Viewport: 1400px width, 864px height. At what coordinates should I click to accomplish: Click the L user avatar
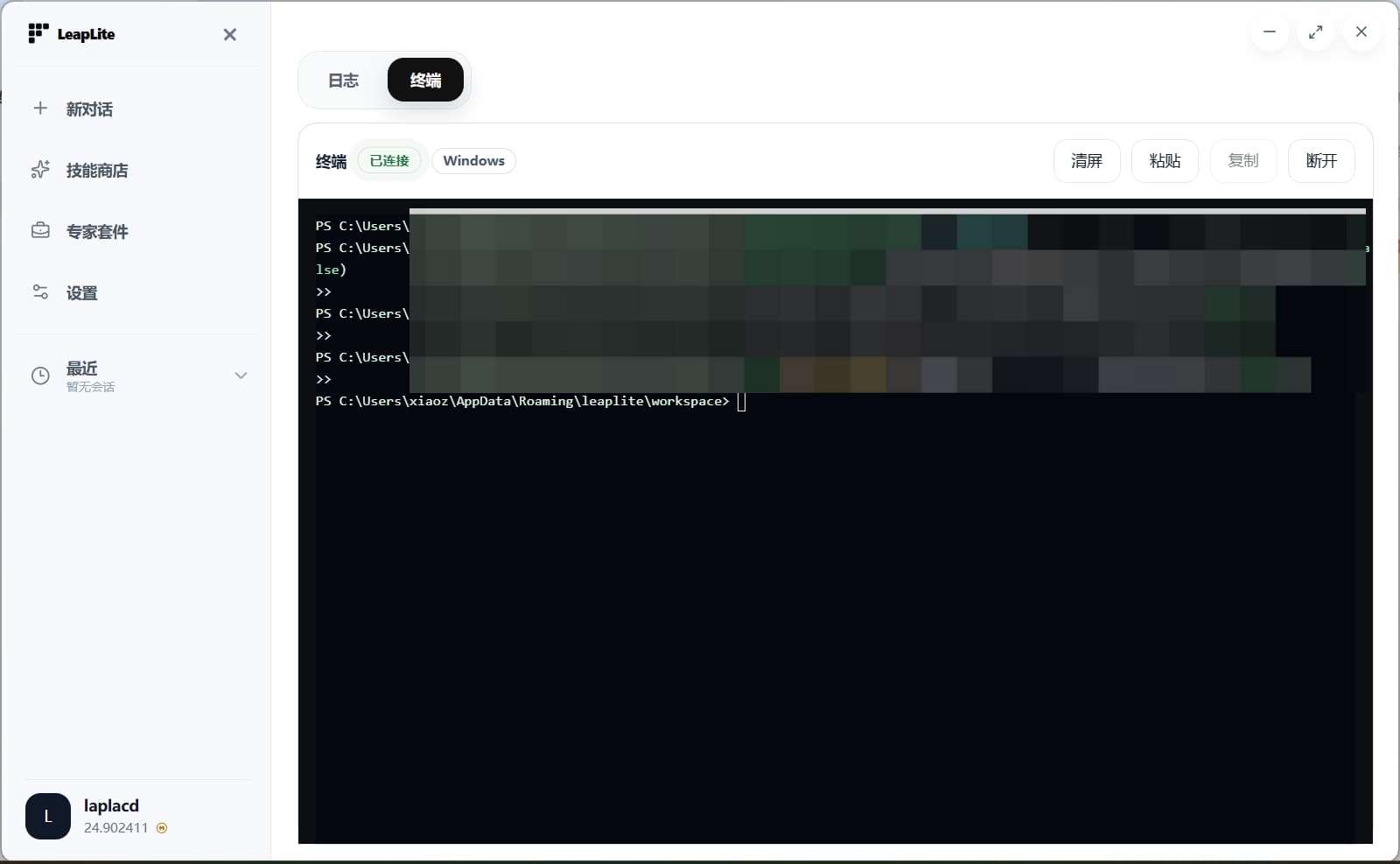48,816
